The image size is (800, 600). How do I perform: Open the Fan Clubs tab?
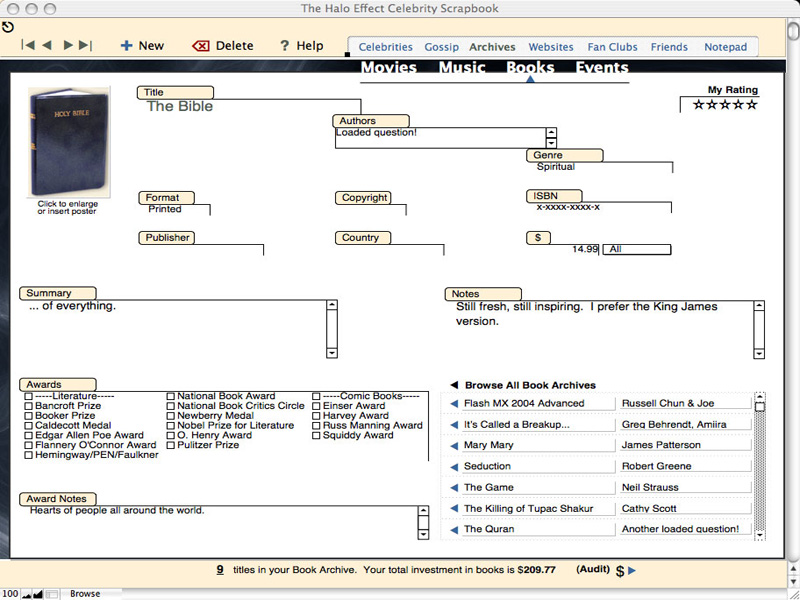point(612,47)
